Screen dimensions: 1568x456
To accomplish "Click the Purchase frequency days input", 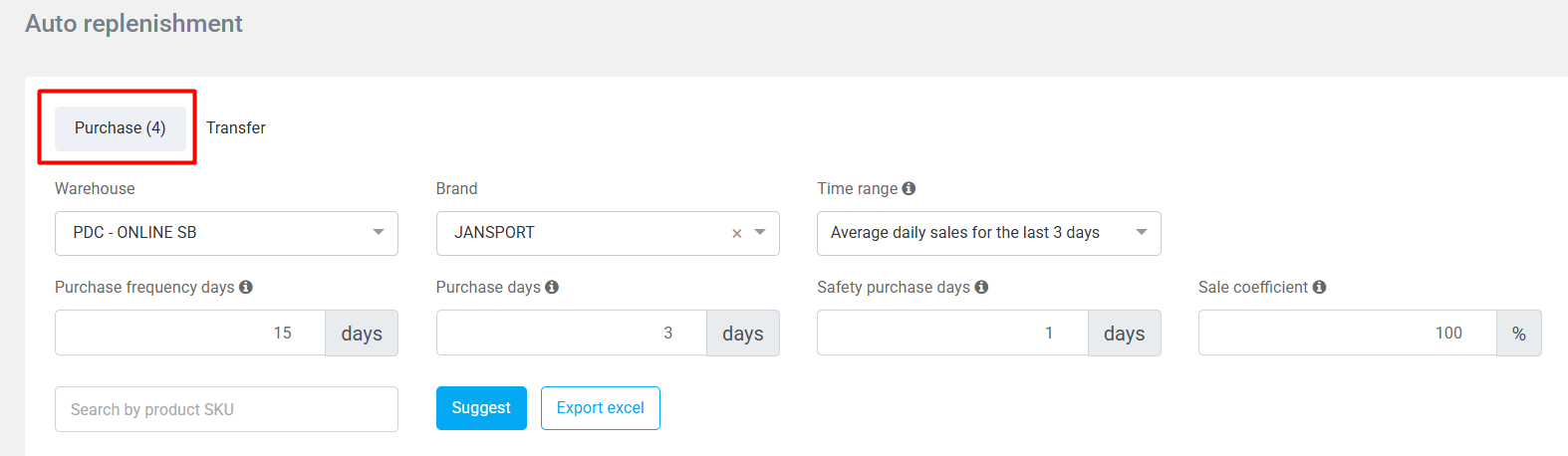I will 190,333.
